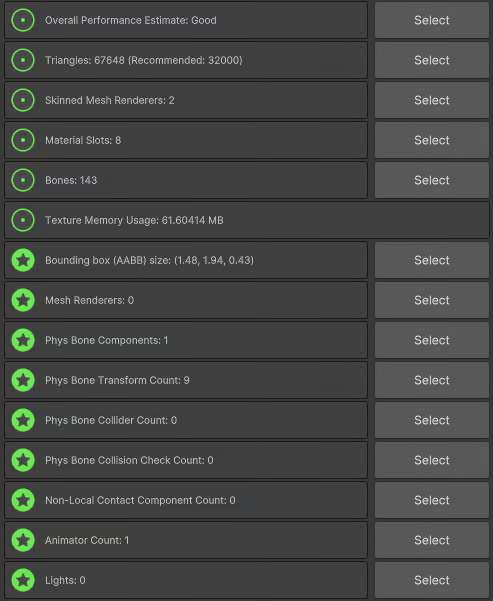Click Select for Non-Local Contact Component Count
Image resolution: width=493 pixels, height=601 pixels.
(x=432, y=500)
